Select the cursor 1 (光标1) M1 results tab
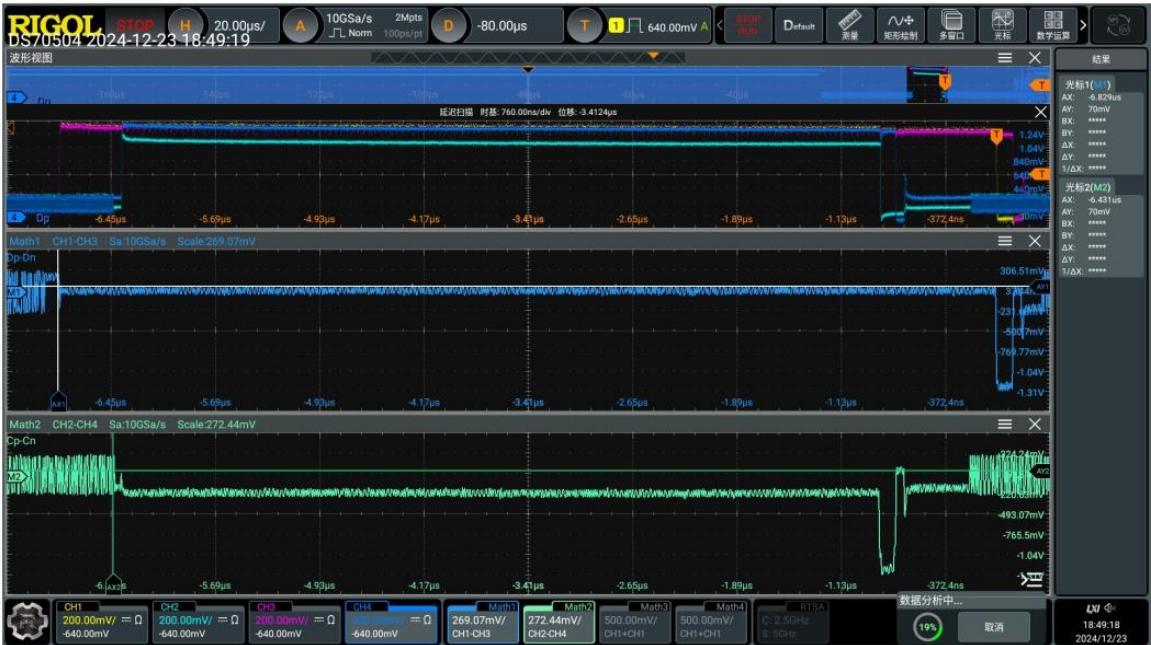Viewport: 1151px width, 645px height. (1089, 84)
